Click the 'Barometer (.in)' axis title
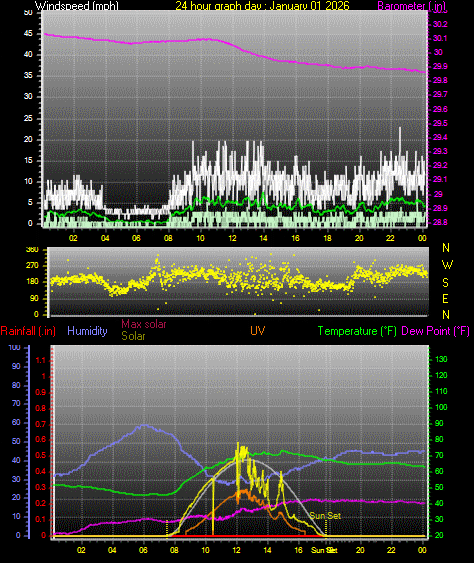Viewport: 474px width, 563px height. click(x=412, y=6)
